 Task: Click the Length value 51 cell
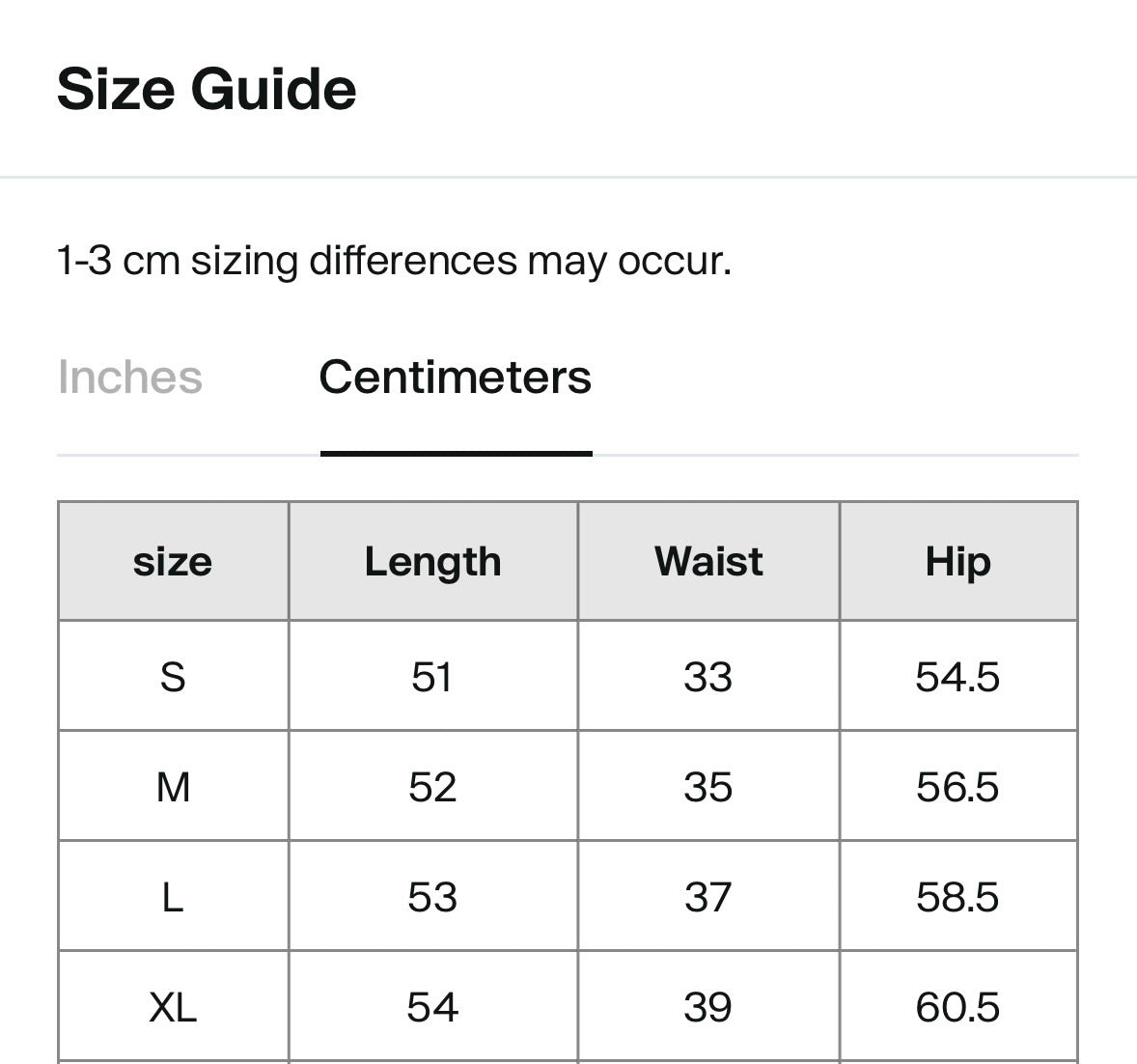(x=433, y=676)
